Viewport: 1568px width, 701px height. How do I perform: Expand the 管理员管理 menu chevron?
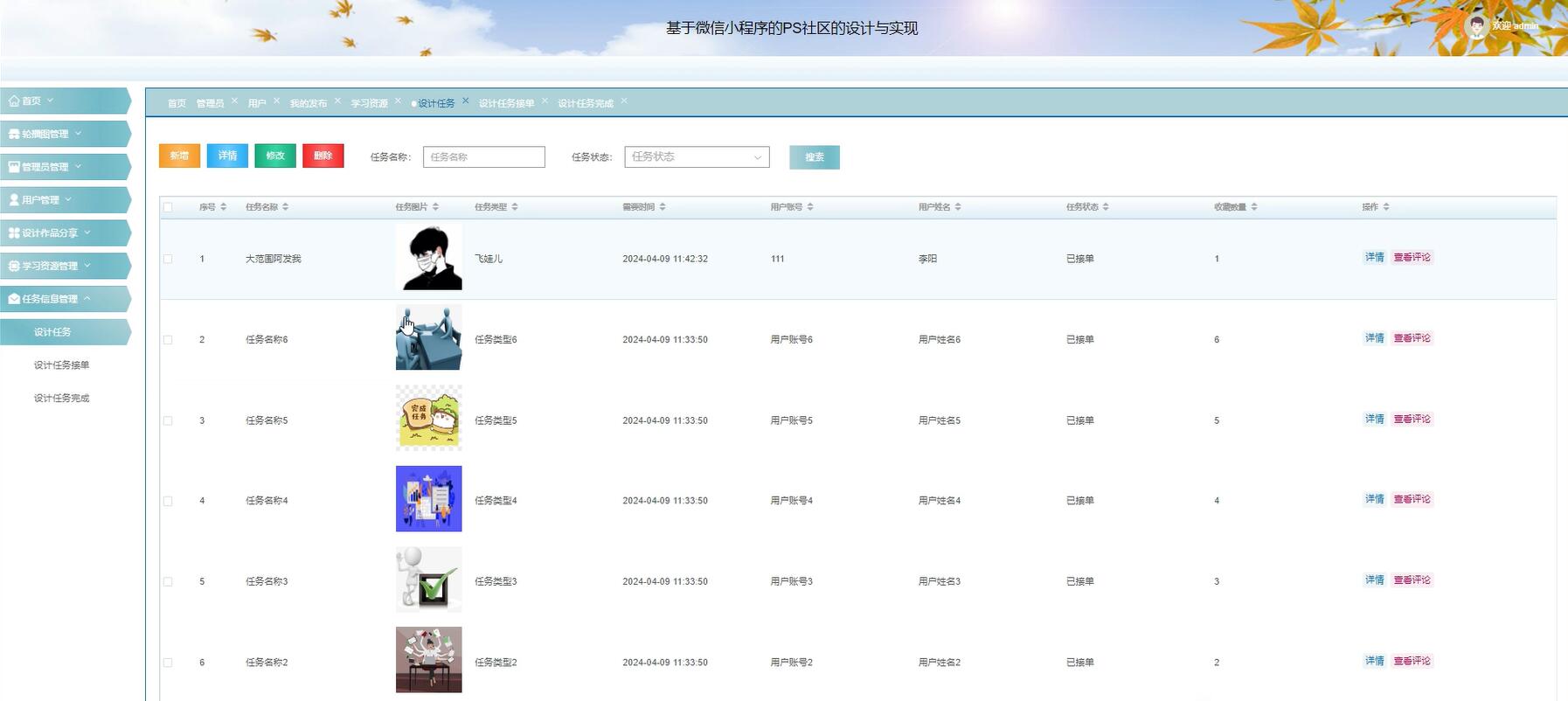(x=78, y=166)
